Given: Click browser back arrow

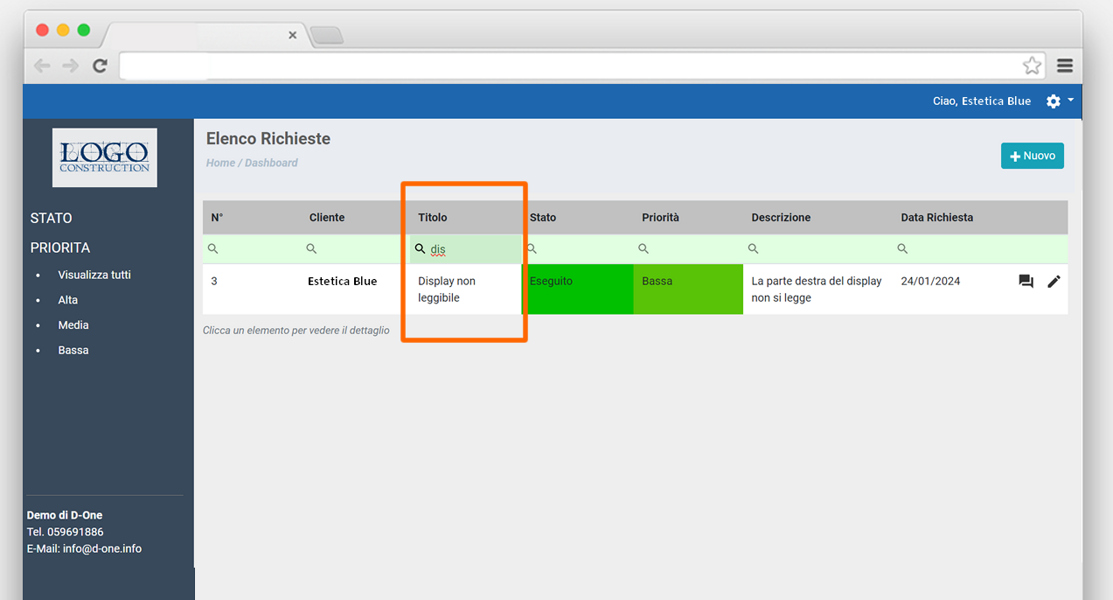Looking at the screenshot, I should click(x=42, y=66).
